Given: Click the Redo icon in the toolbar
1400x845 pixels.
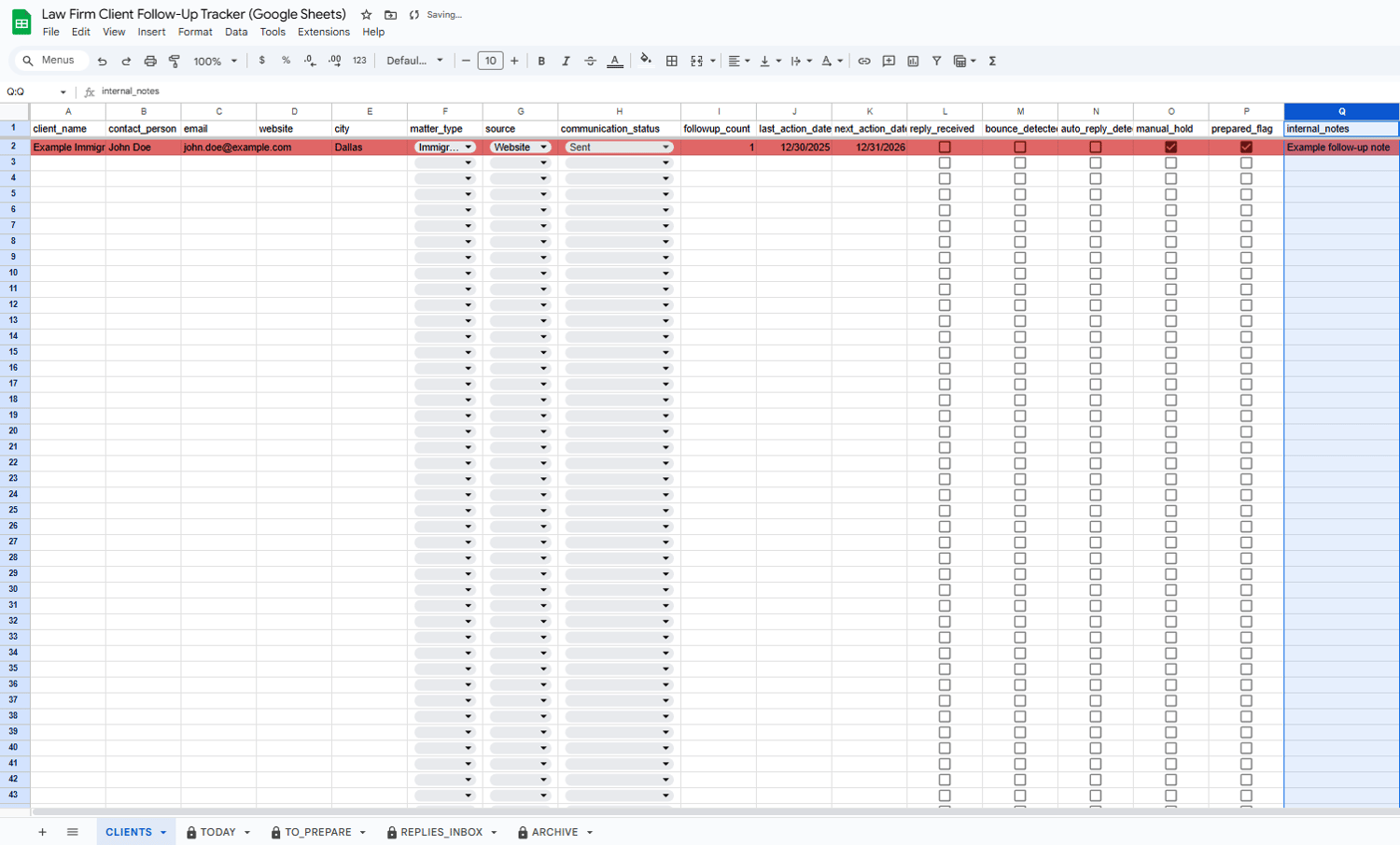Looking at the screenshot, I should click(126, 61).
